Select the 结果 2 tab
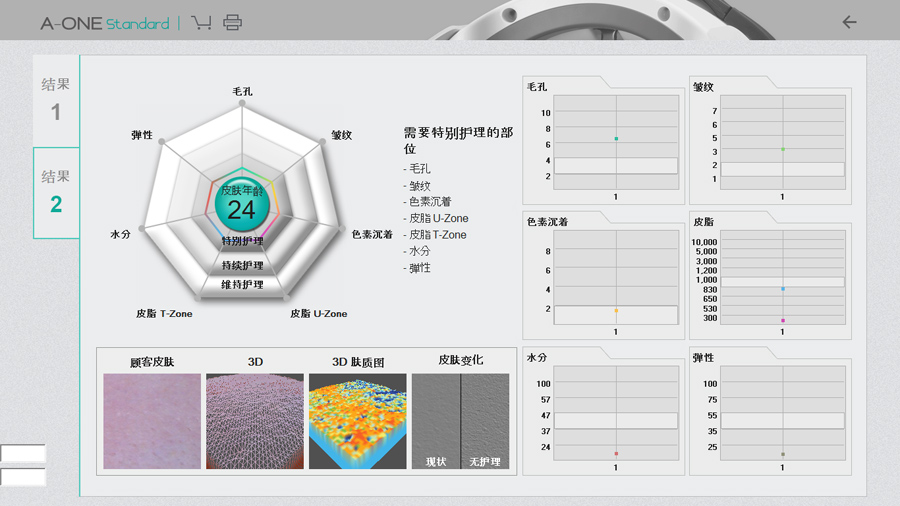The image size is (900, 506). click(56, 192)
